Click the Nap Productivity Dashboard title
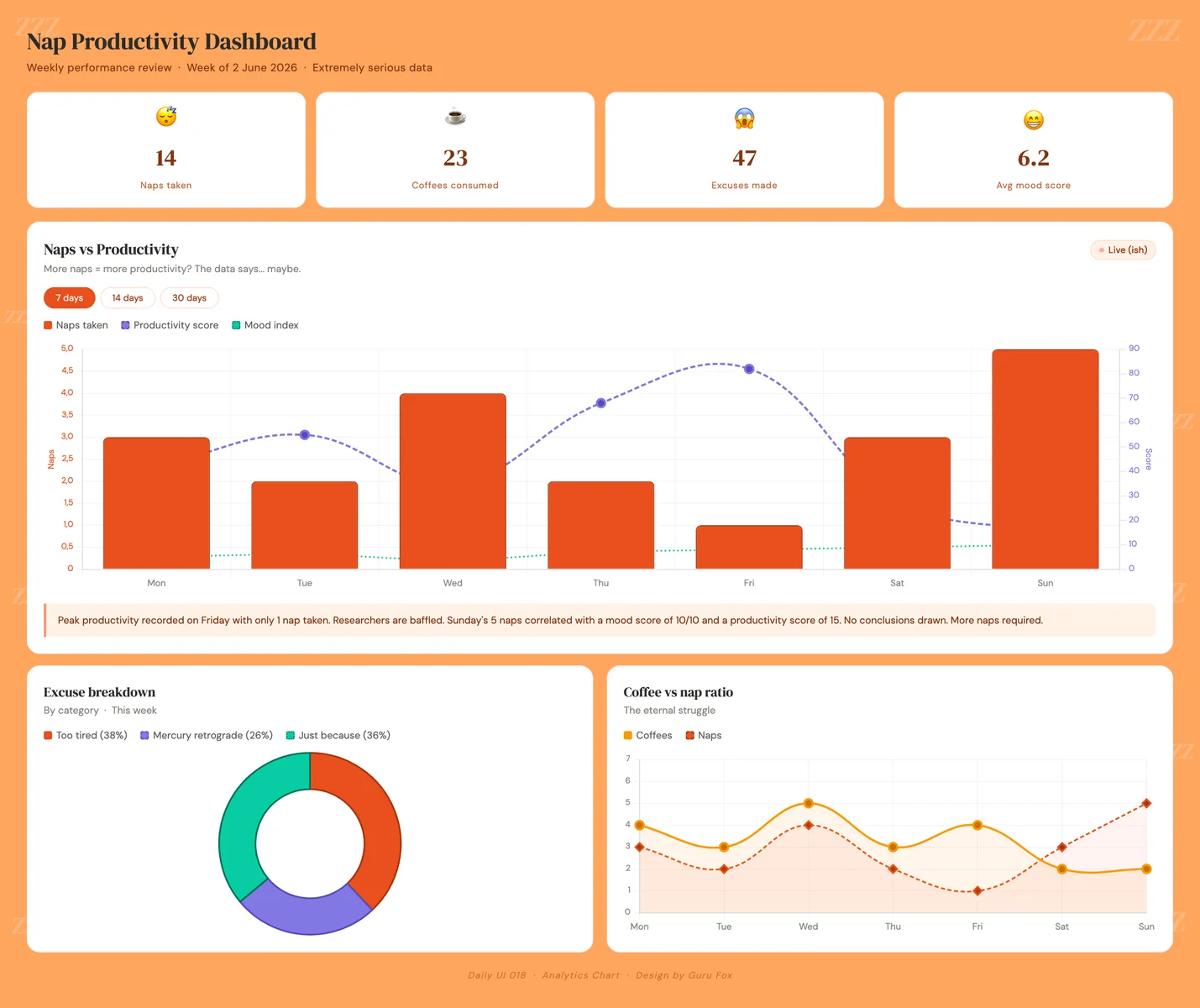Viewport: 1200px width, 1008px height. click(x=171, y=41)
